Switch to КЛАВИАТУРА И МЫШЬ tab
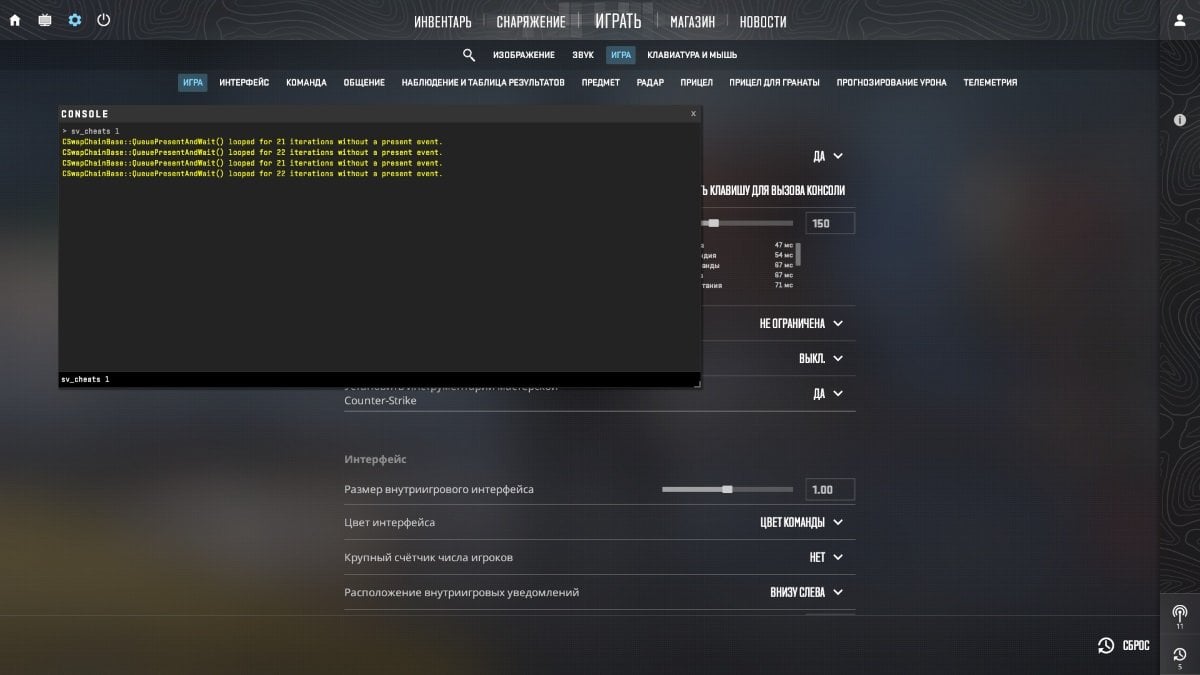 pos(692,55)
